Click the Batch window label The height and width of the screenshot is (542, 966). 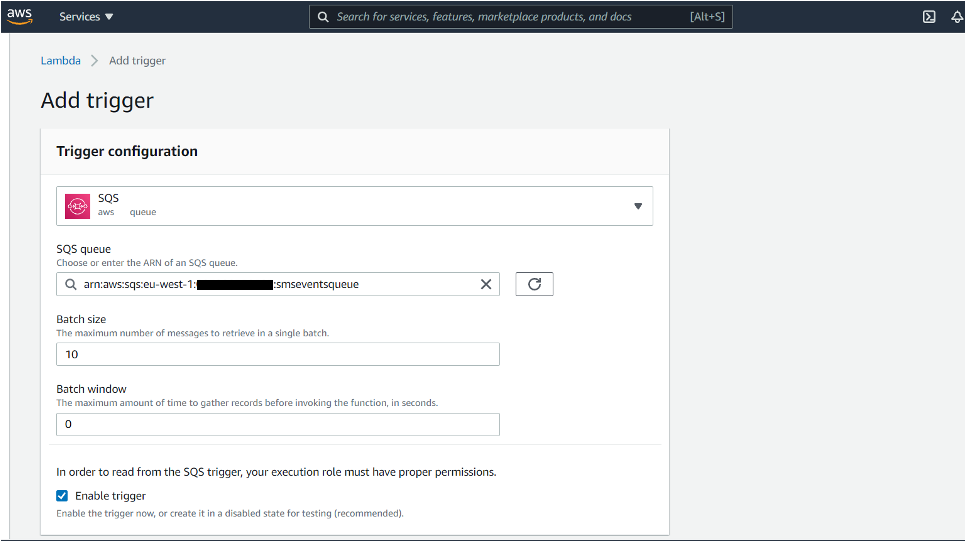[x=91, y=389]
